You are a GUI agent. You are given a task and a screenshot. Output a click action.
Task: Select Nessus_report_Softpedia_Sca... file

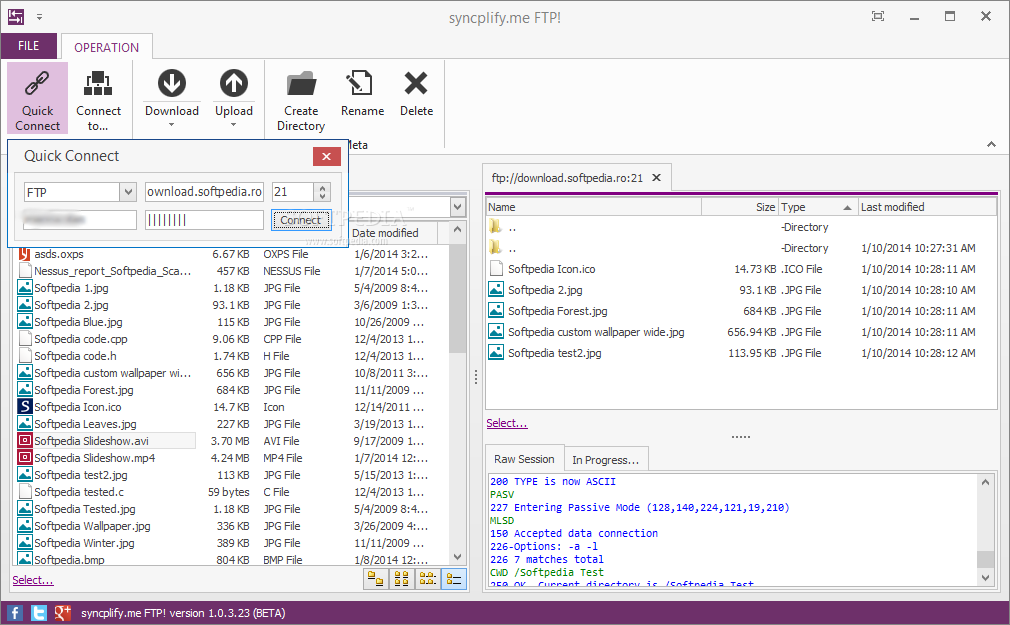click(x=113, y=271)
